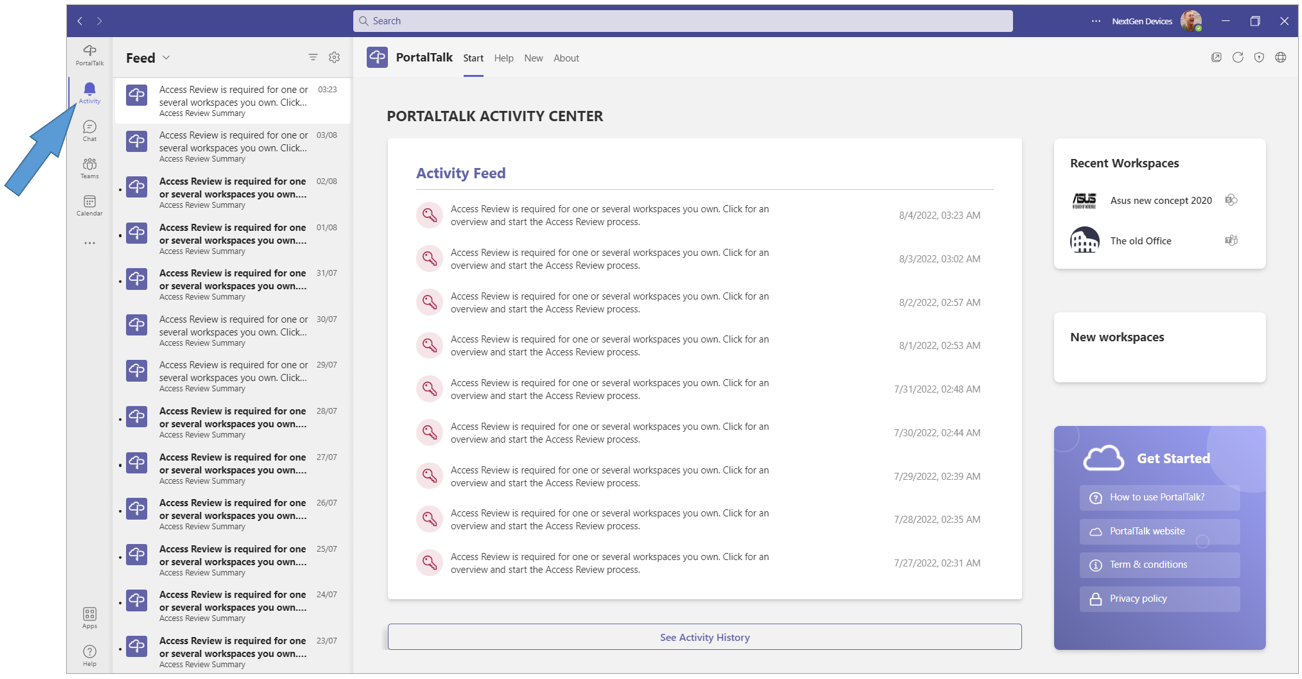Viewport: 1302px width, 679px height.
Task: Open activity entry dated 7/31/2022, 02:48 AM
Action: point(704,389)
